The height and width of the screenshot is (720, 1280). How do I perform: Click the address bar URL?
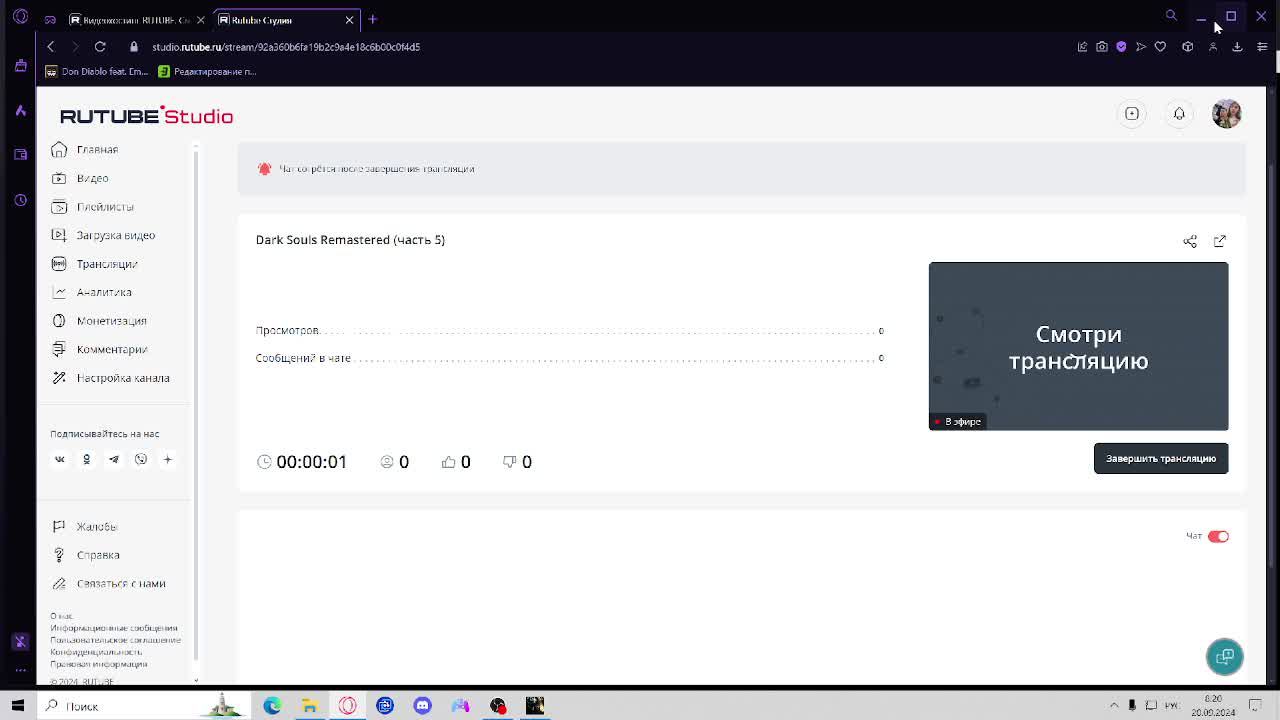(286, 47)
